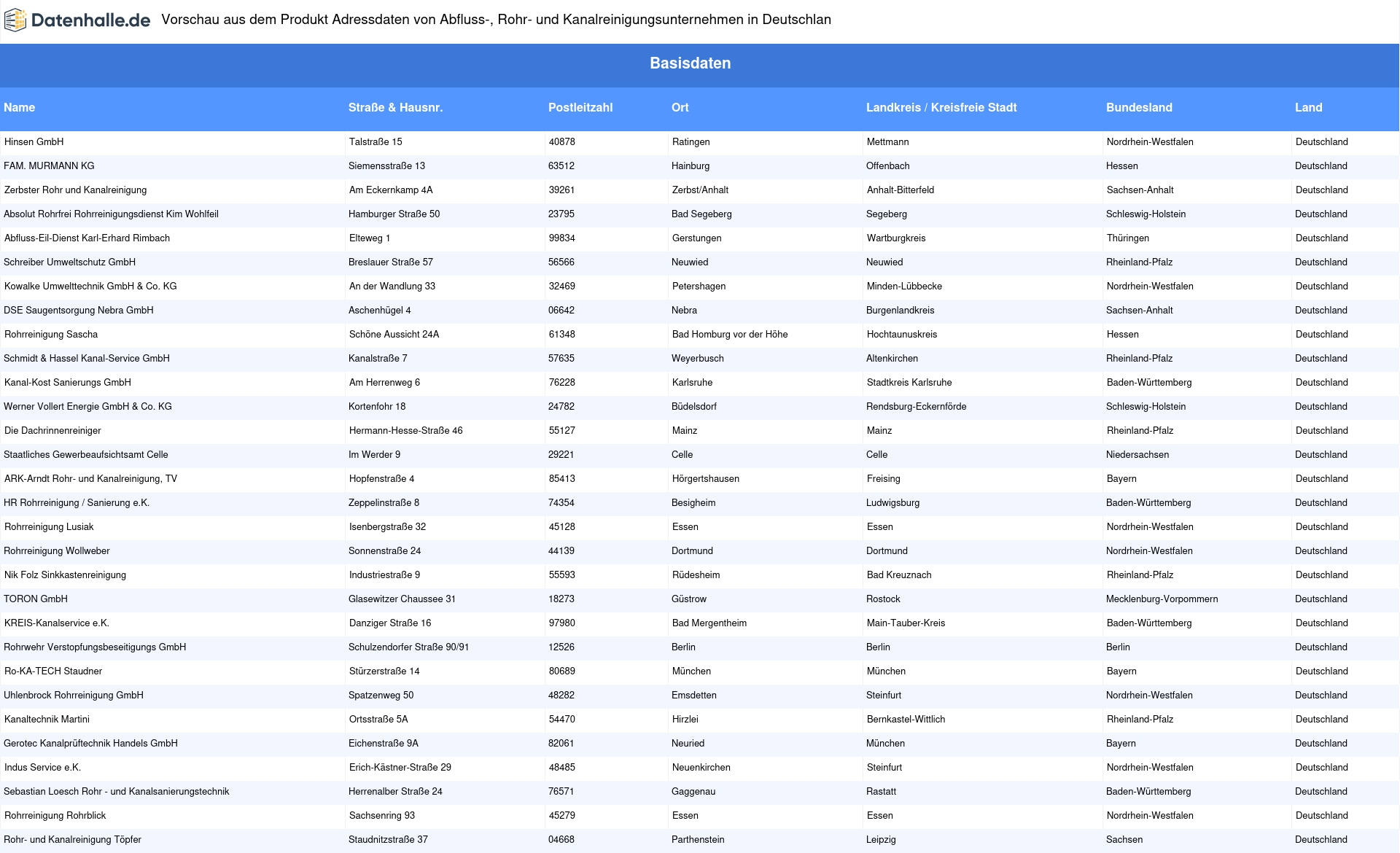The height and width of the screenshot is (853, 1400).
Task: Click Bundesland cell Thüringen
Action: [1128, 238]
